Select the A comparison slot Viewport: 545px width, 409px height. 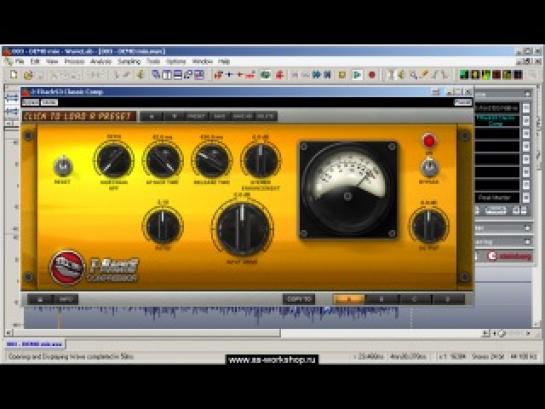(x=349, y=299)
